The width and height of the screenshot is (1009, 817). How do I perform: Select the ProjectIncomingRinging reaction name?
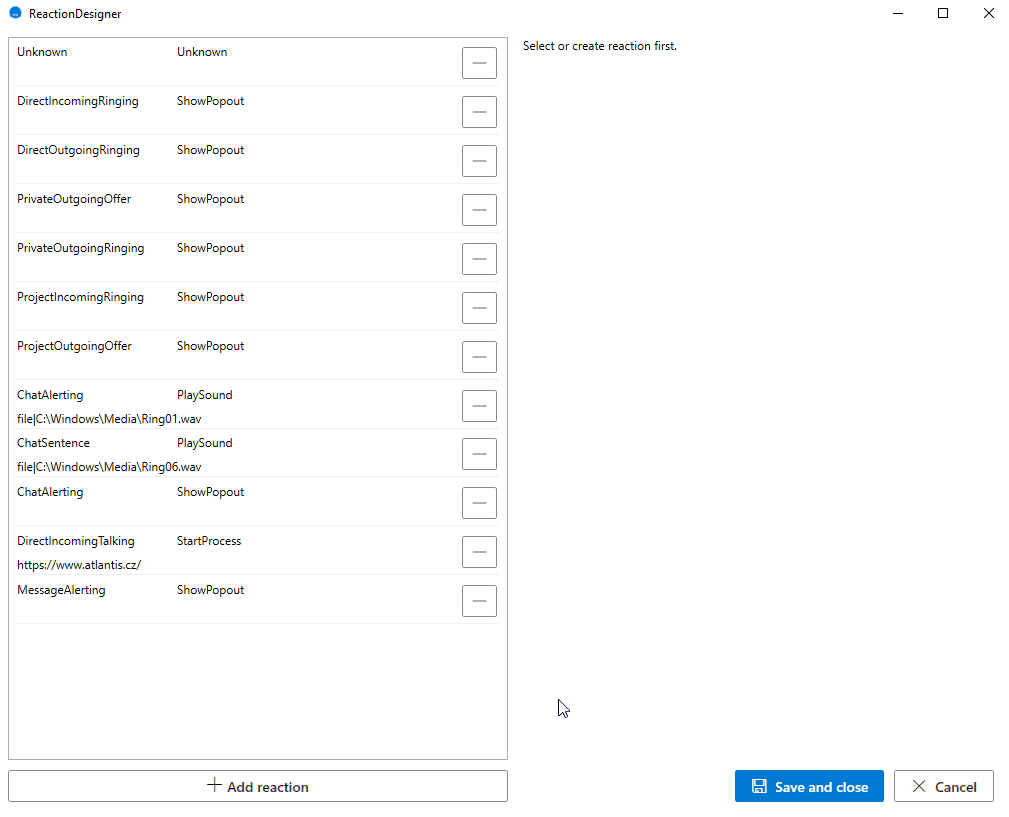pos(80,297)
